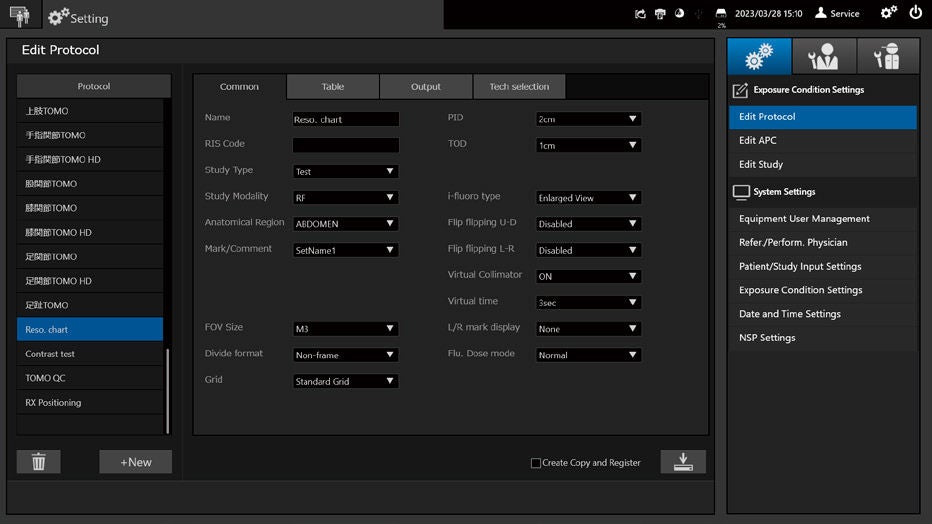Click the Protocol list header
The width and height of the screenshot is (932, 524).
[94, 86]
